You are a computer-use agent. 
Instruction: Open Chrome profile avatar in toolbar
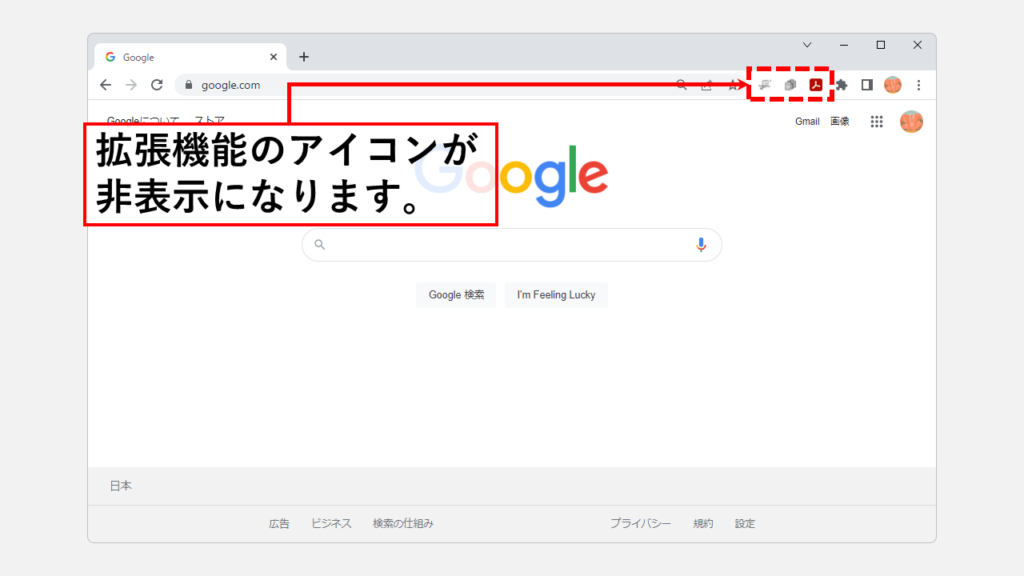pos(892,85)
